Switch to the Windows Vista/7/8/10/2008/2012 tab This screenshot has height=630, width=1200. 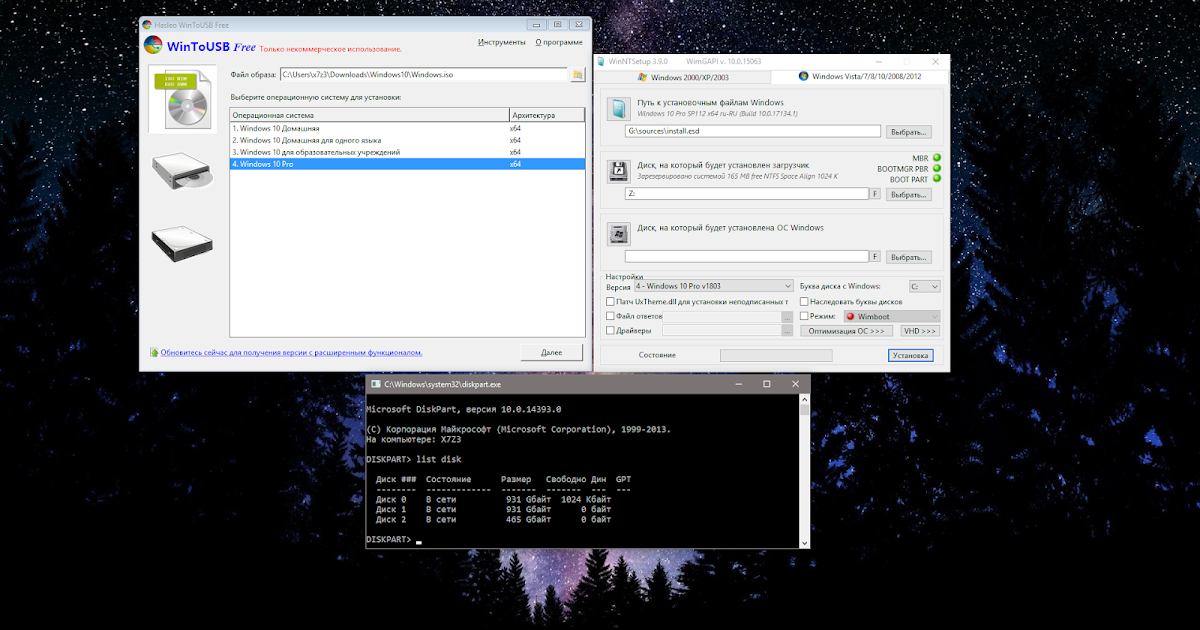pyautogui.click(x=862, y=76)
